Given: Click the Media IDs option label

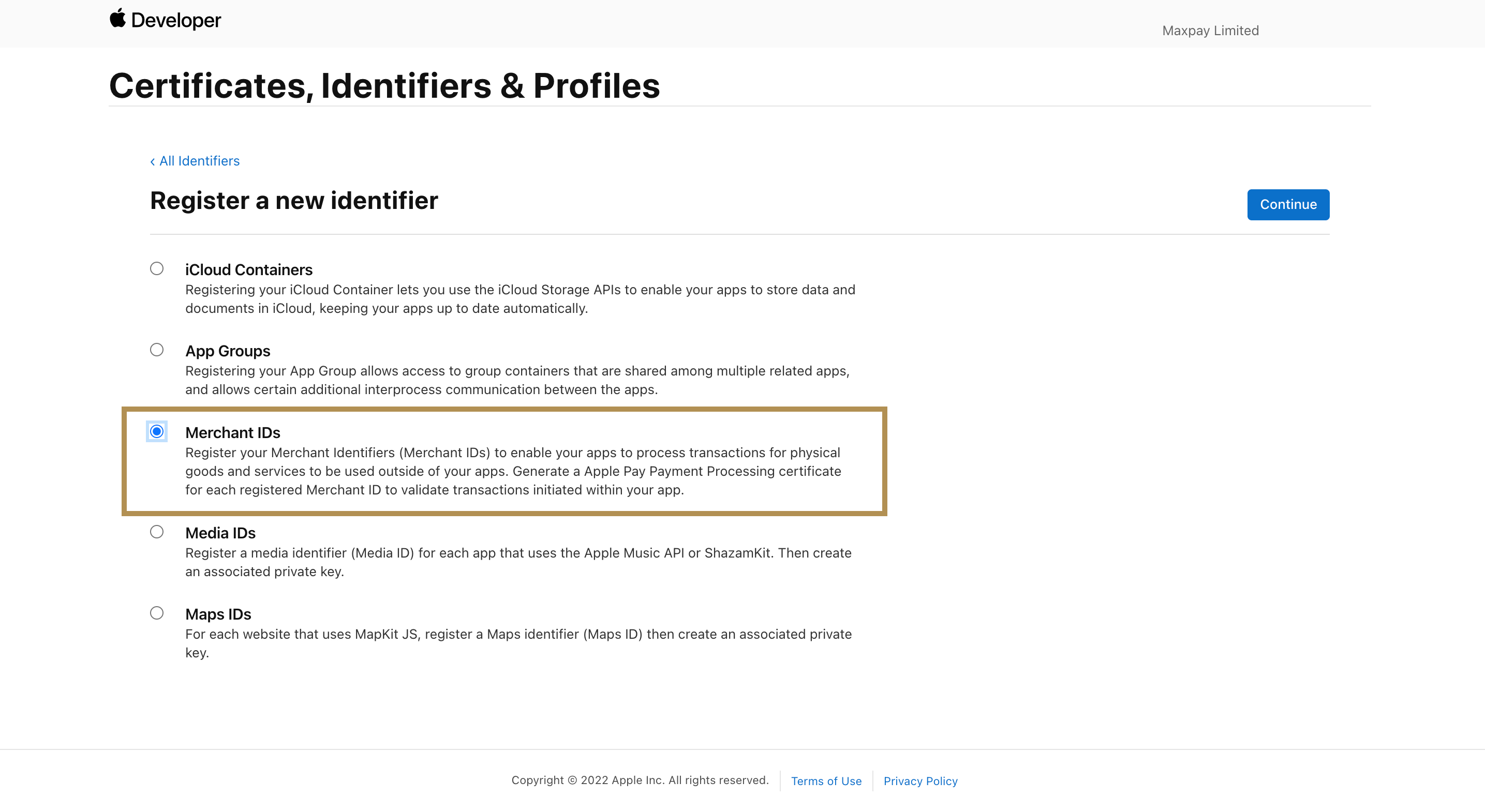Looking at the screenshot, I should click(220, 533).
